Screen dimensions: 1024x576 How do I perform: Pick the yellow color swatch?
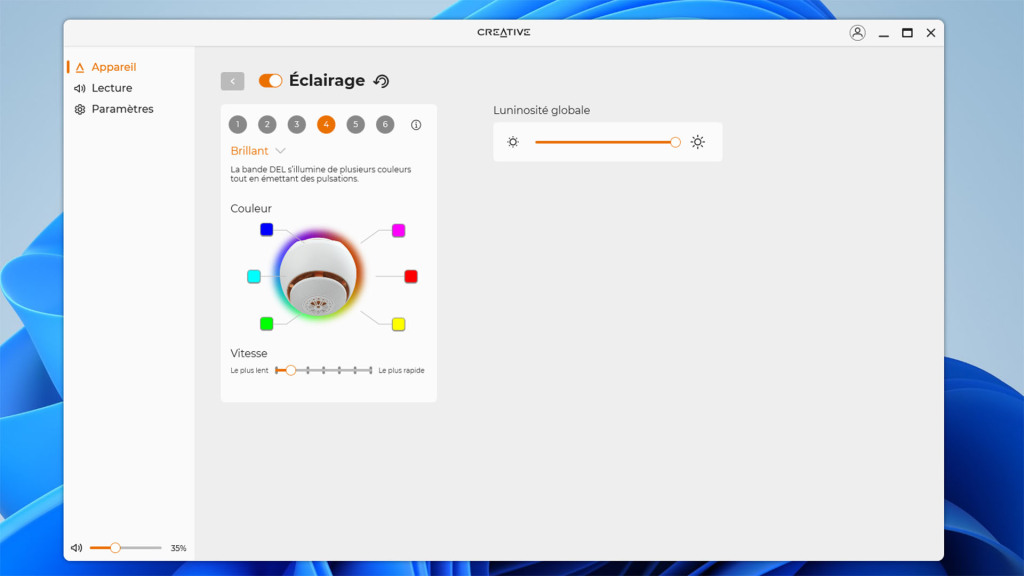pyautogui.click(x=398, y=324)
